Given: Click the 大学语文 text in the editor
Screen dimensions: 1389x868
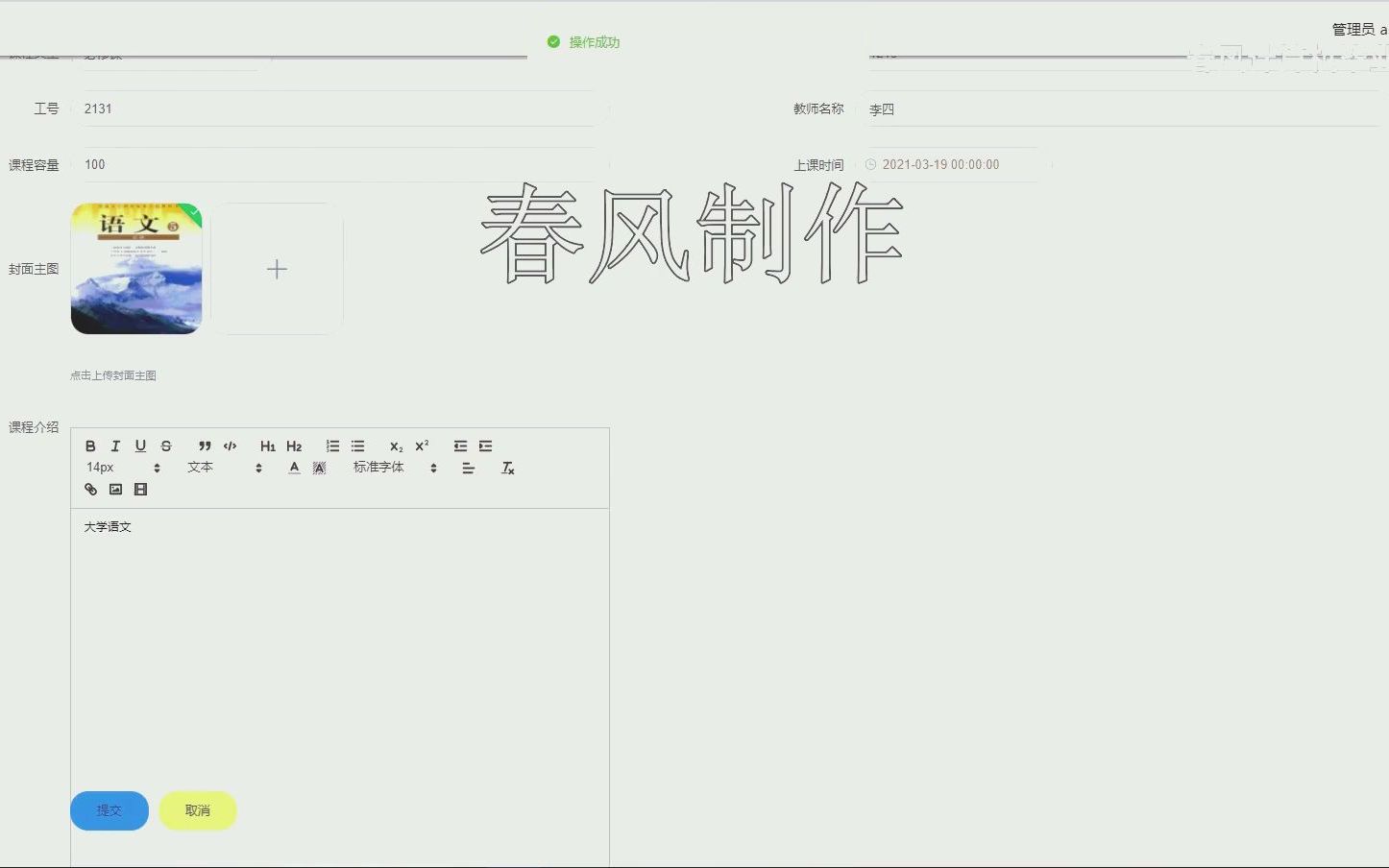Looking at the screenshot, I should click(x=108, y=527).
